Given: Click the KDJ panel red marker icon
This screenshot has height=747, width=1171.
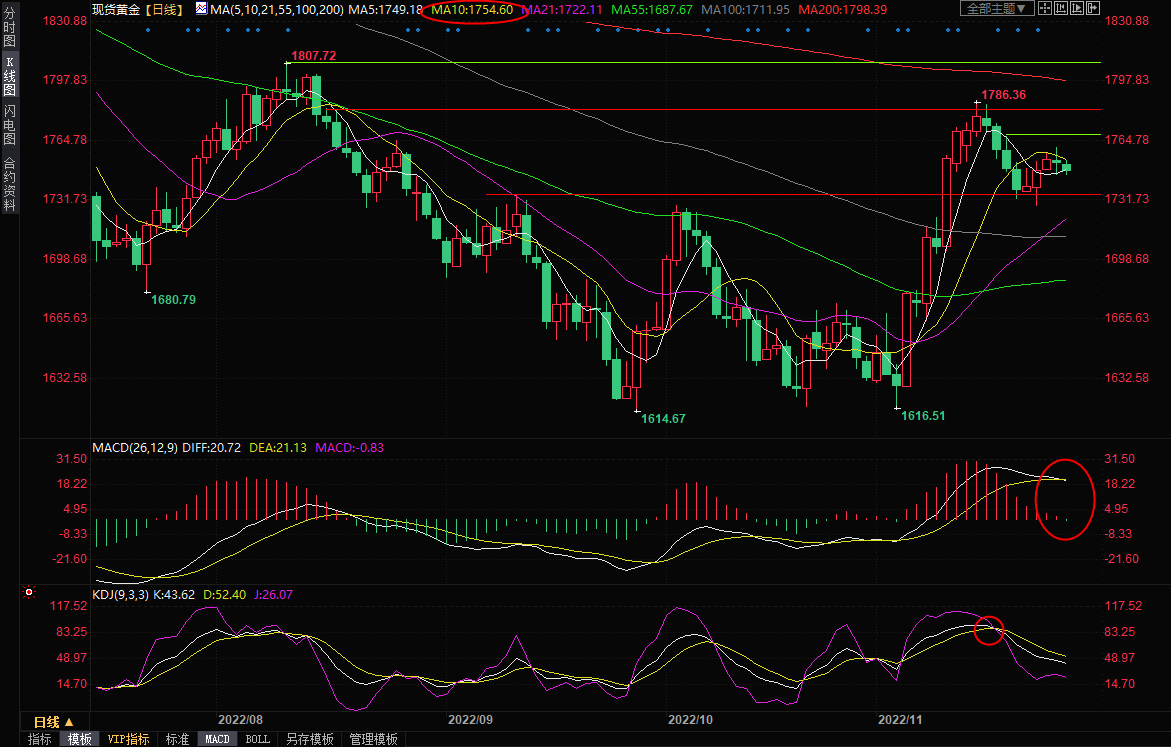Looking at the screenshot, I should (30, 593).
